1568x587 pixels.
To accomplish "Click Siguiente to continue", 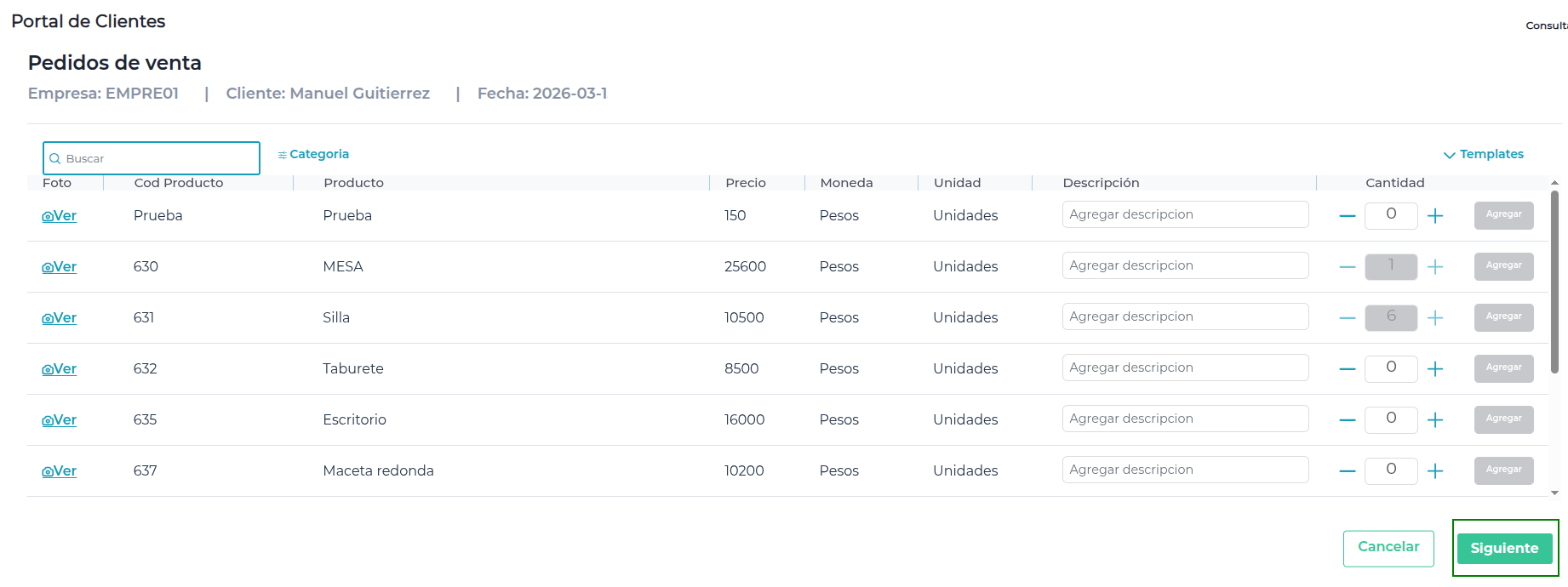I will 1504,549.
